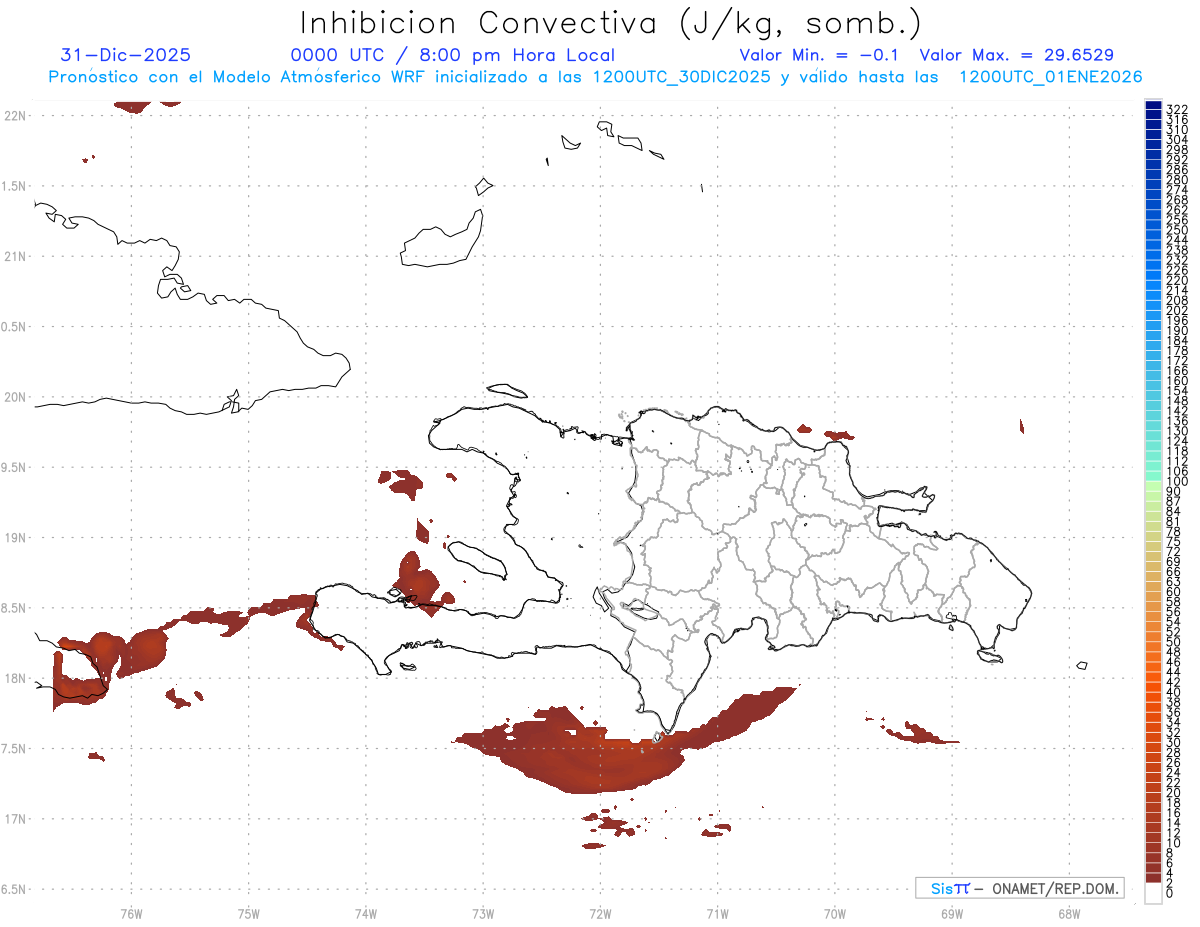Click the "22N" latitude label

15,116
